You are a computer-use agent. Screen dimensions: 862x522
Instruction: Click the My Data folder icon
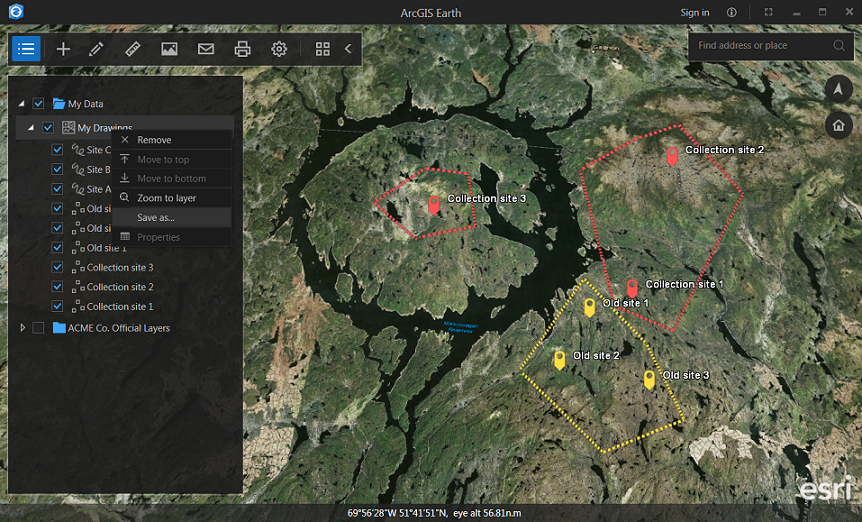(59, 103)
